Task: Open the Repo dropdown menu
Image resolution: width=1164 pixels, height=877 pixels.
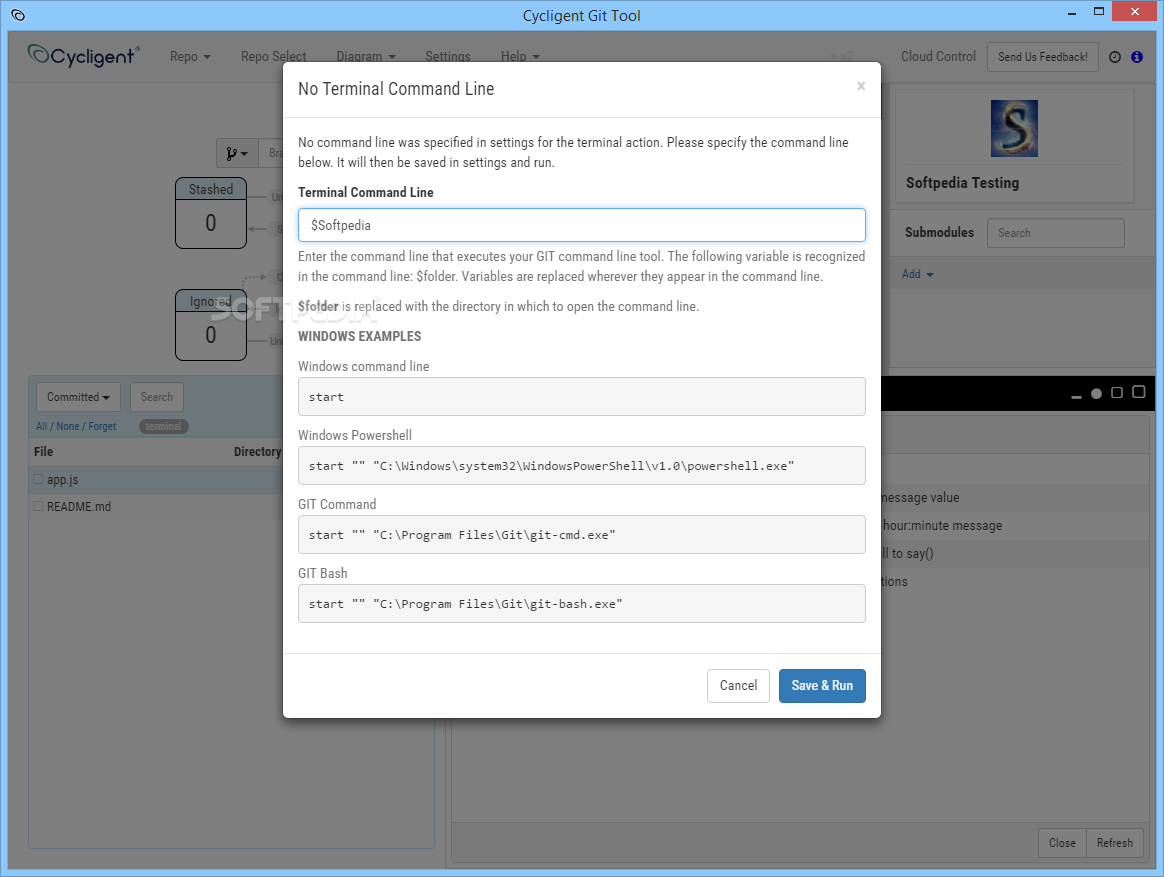Action: coord(190,56)
